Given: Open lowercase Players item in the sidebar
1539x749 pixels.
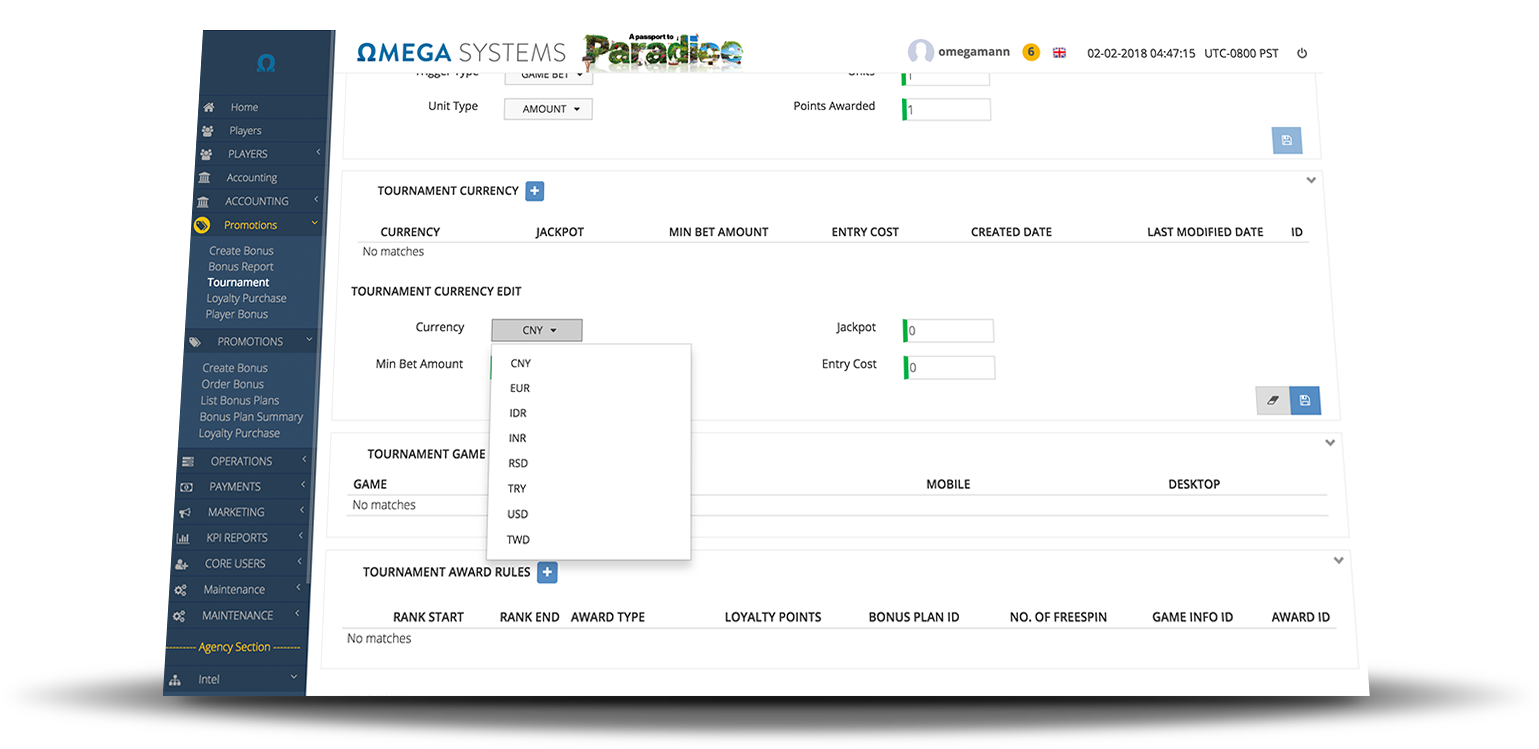Looking at the screenshot, I should (245, 131).
